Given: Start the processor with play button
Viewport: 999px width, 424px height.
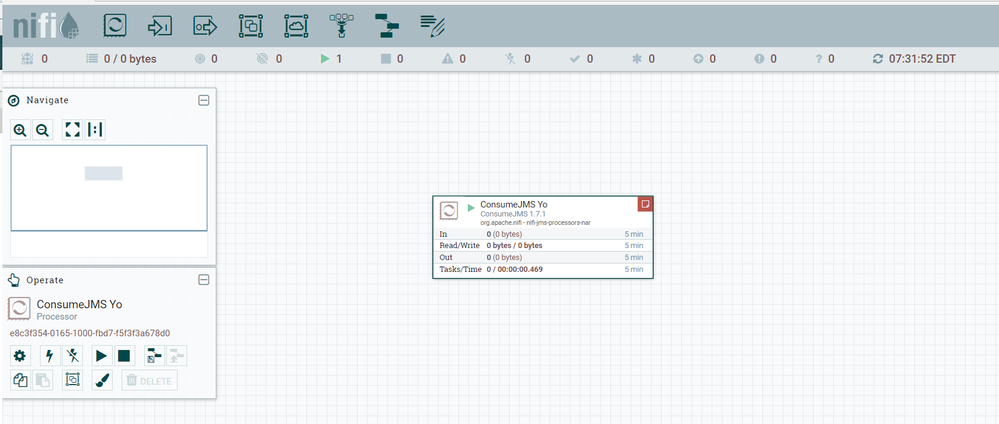Looking at the screenshot, I should [x=101, y=356].
